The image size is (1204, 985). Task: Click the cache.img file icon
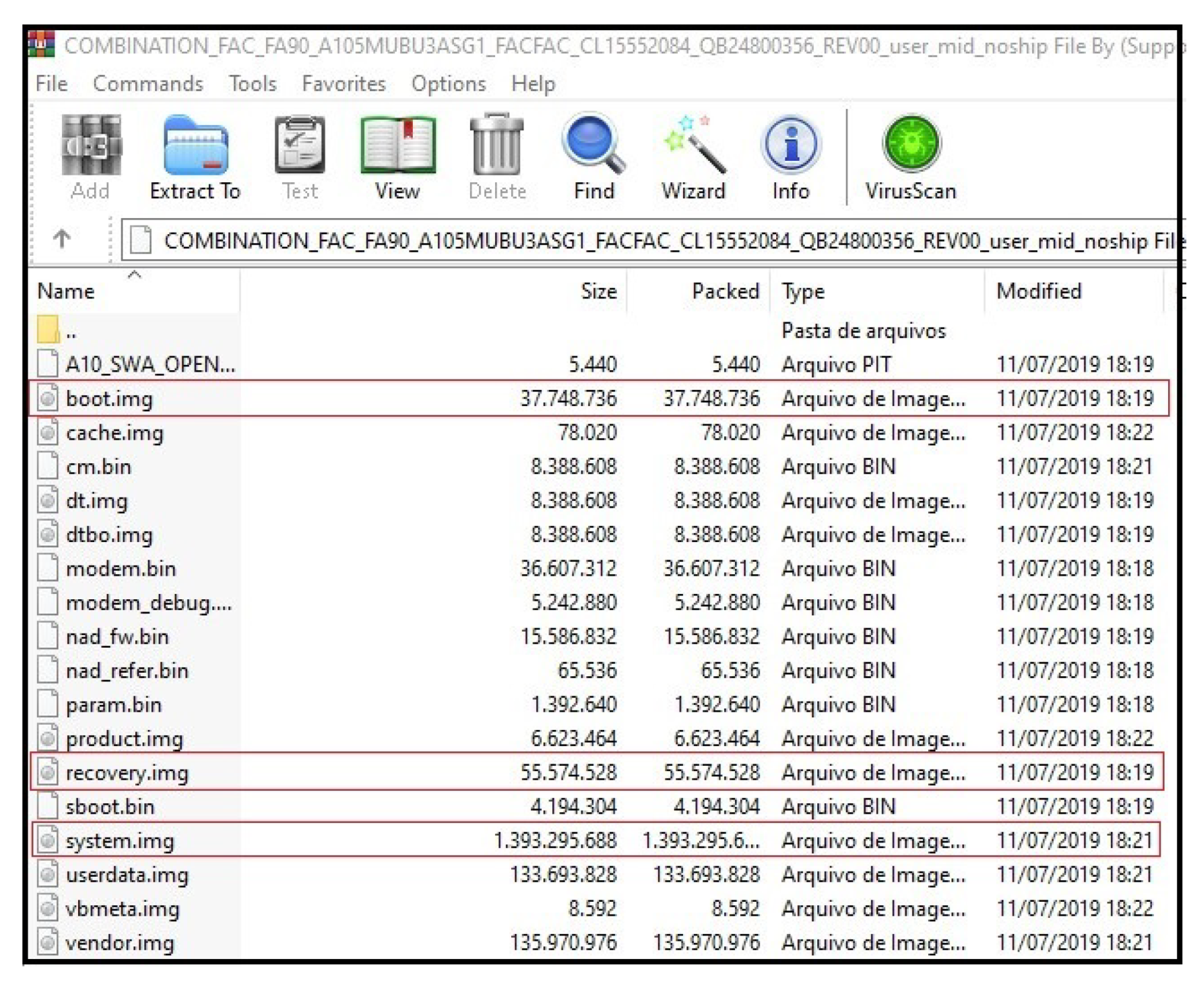pos(48,432)
